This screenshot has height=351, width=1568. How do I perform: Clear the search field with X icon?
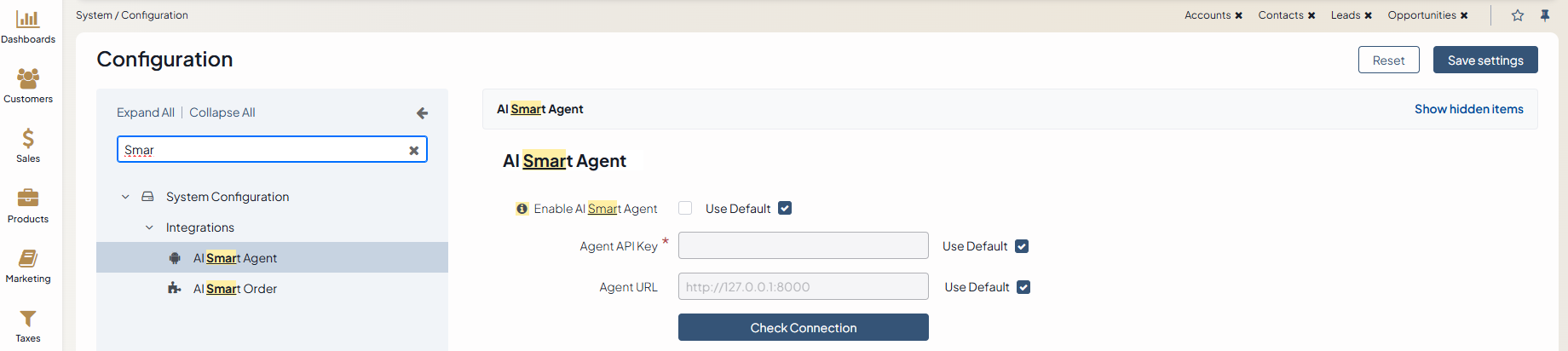point(414,151)
